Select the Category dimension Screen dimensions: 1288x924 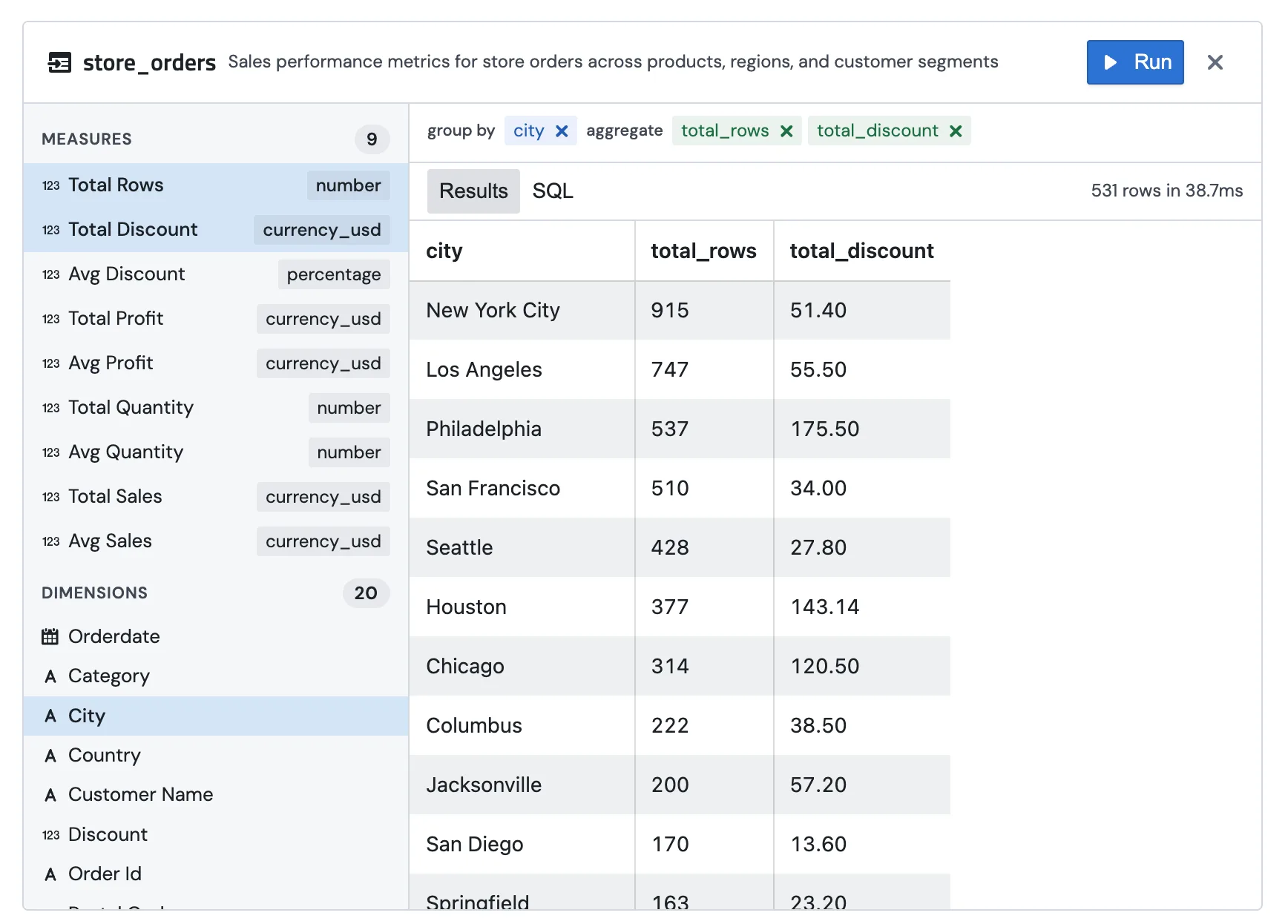216,676
